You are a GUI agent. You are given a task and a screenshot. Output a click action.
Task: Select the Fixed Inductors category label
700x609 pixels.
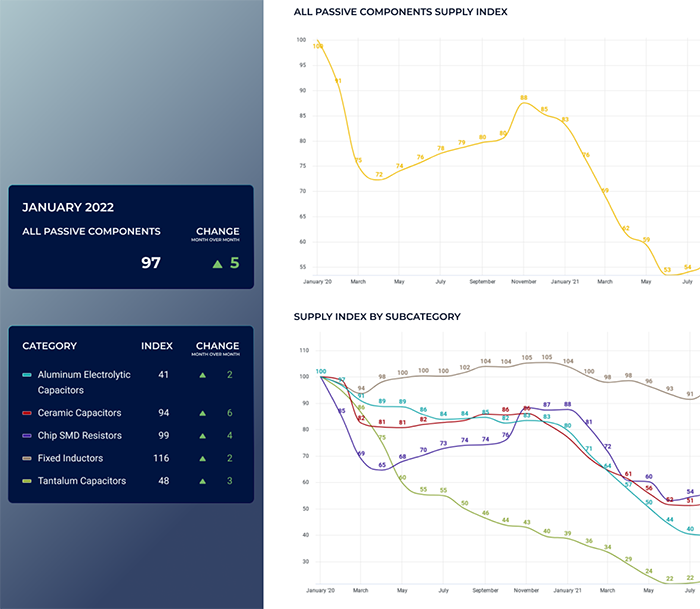point(70,459)
